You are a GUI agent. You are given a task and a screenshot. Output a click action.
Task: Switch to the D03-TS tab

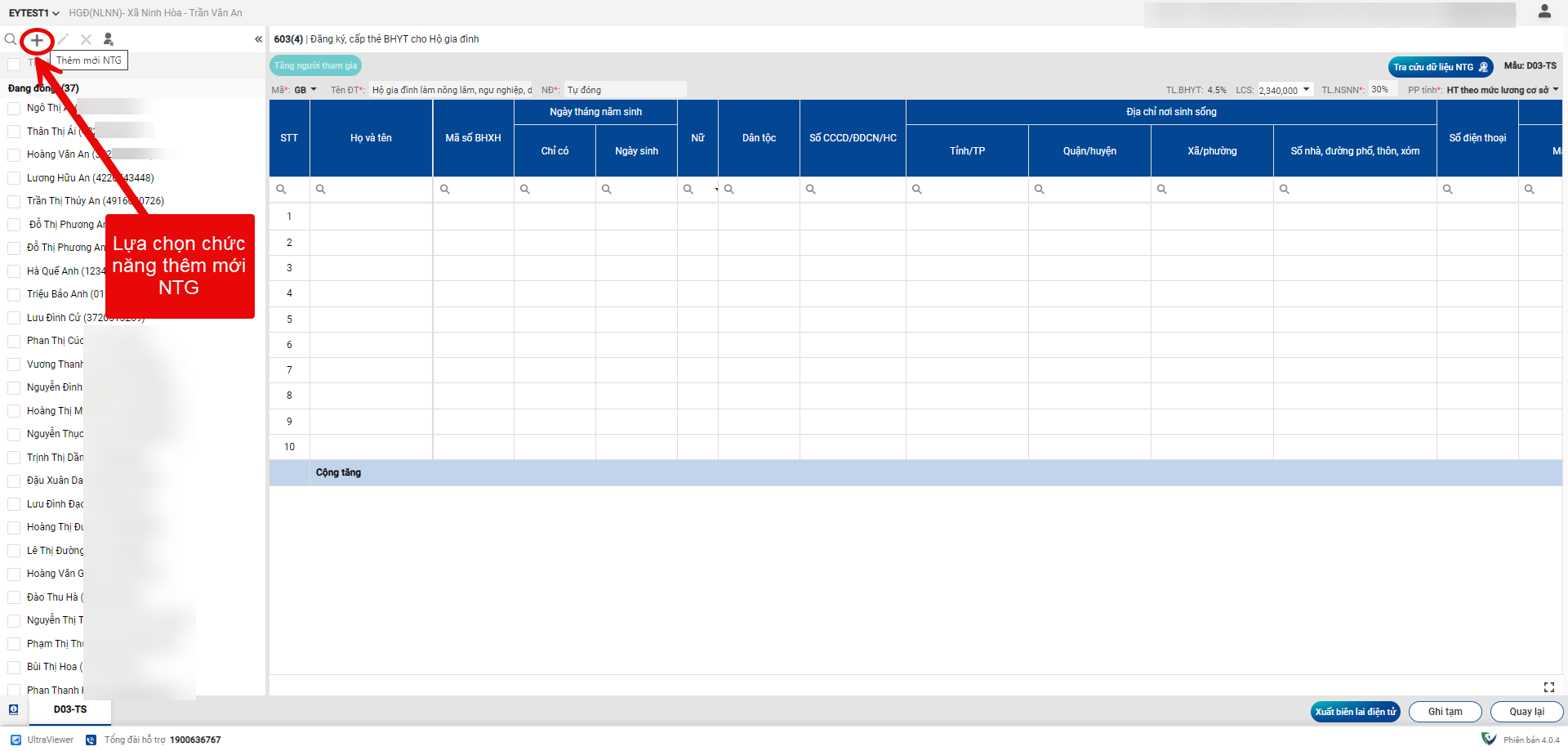70,709
